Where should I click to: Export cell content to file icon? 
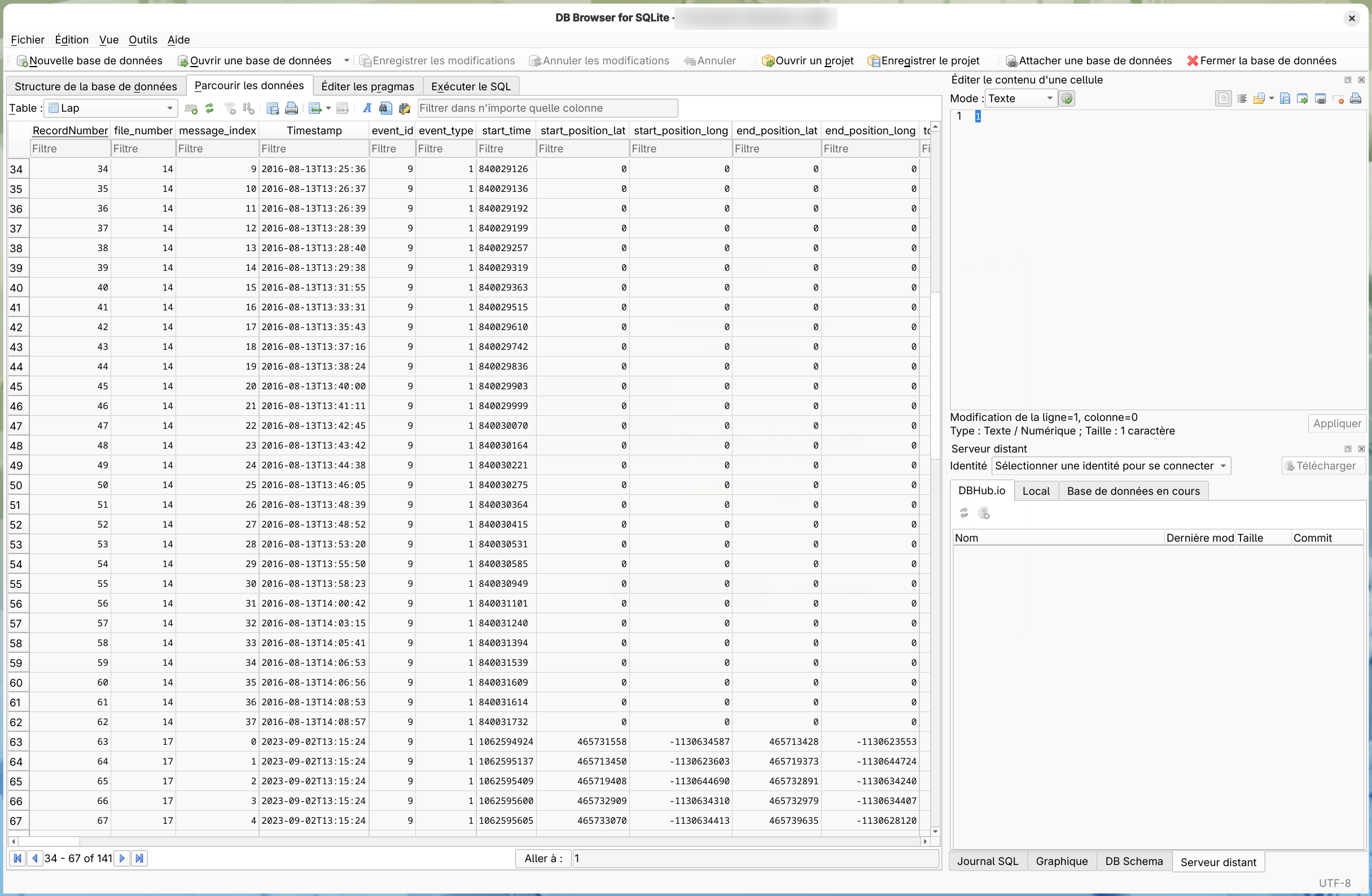tap(1285, 99)
